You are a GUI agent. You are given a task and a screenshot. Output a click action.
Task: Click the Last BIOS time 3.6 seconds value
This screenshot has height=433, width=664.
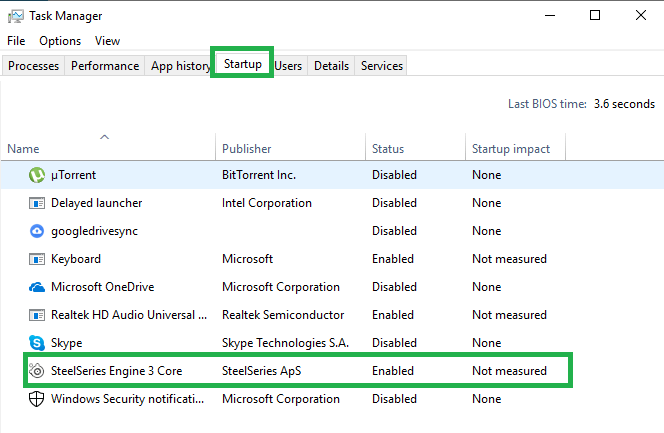(x=624, y=104)
